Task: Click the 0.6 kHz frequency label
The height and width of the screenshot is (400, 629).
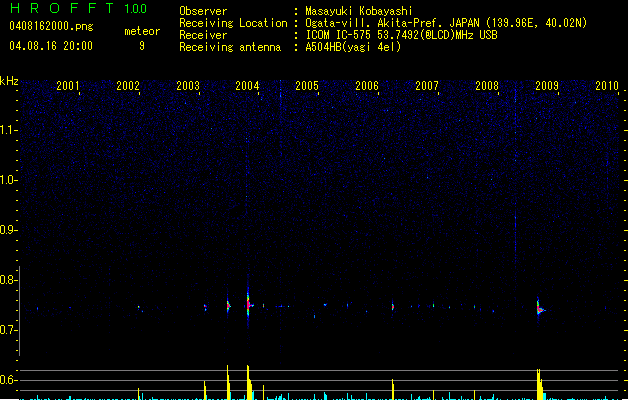Action: point(8,380)
